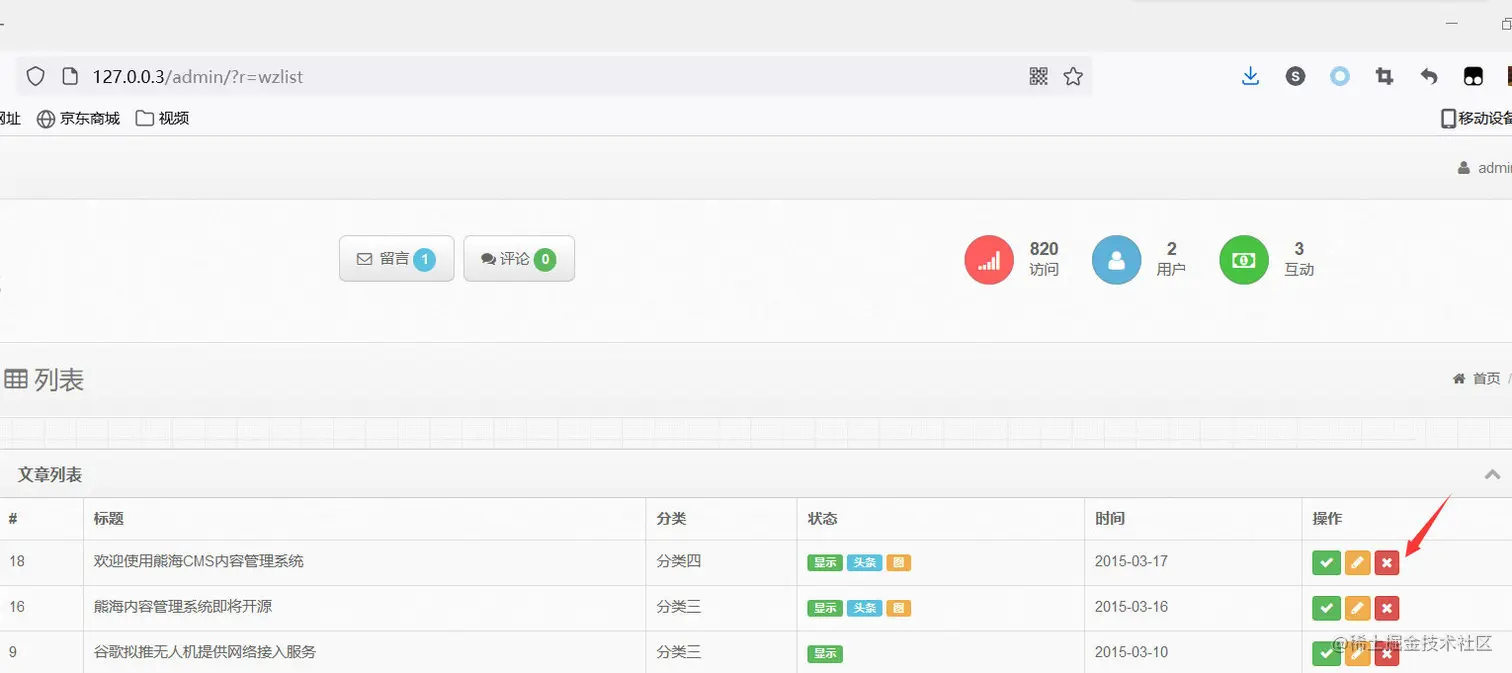This screenshot has width=1512, height=673.
Task: Click the green 互动 money icon
Action: 1244,260
